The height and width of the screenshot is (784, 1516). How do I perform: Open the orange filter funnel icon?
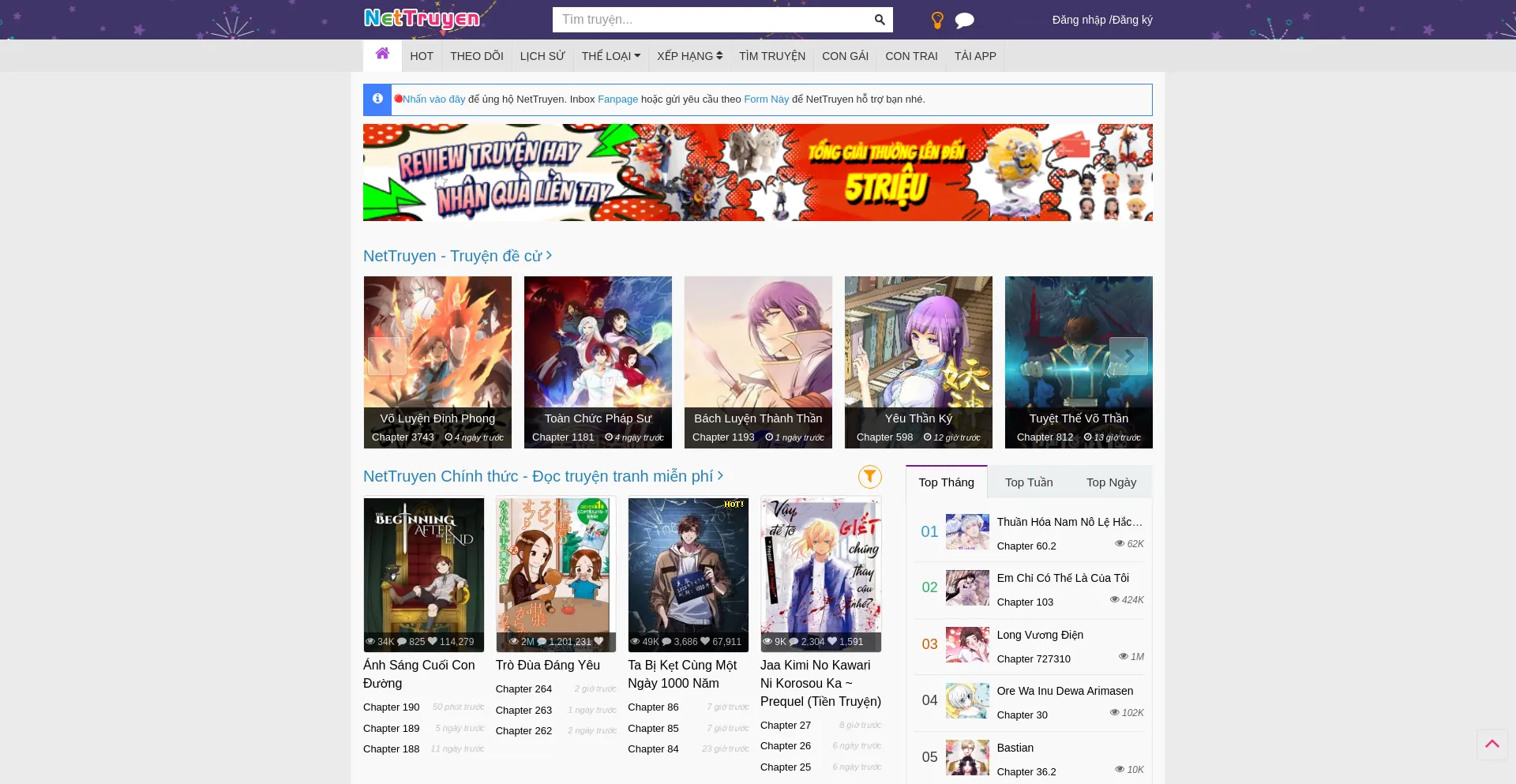pos(869,476)
